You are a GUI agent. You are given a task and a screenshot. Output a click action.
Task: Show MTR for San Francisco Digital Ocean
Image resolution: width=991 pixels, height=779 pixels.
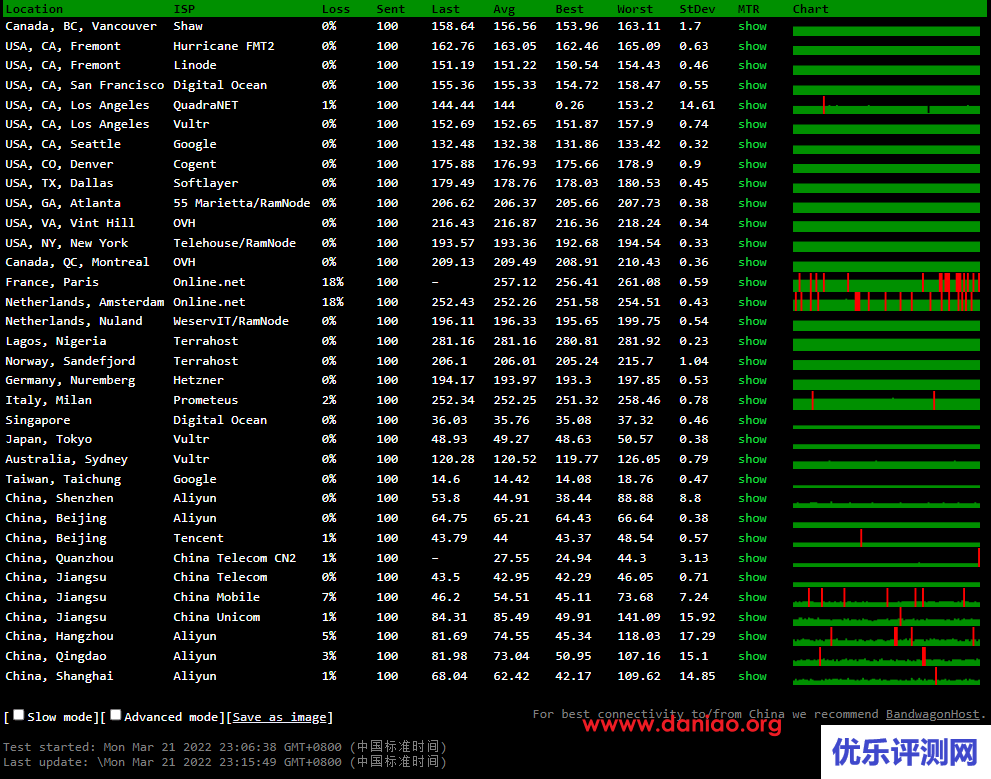point(752,85)
